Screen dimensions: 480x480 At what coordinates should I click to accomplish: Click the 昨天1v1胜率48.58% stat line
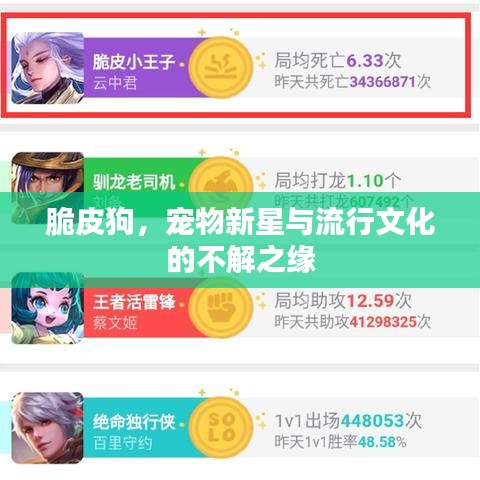click(340, 442)
